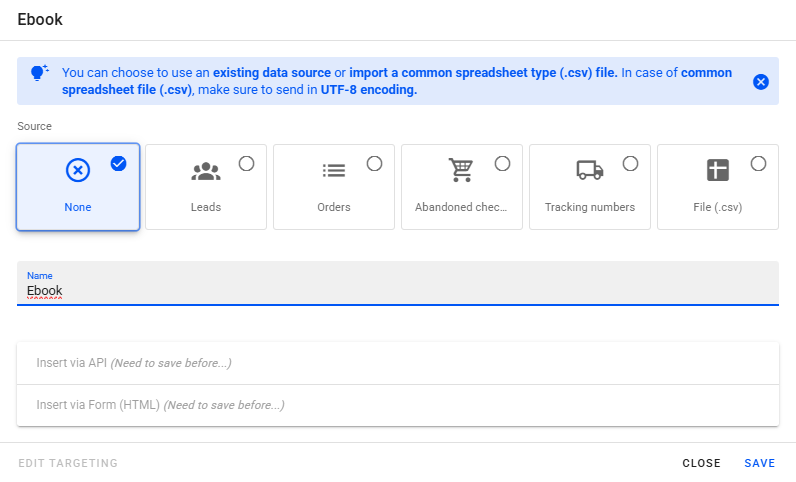The width and height of the screenshot is (796, 482).
Task: Select the Orders radio button
Action: tap(374, 164)
